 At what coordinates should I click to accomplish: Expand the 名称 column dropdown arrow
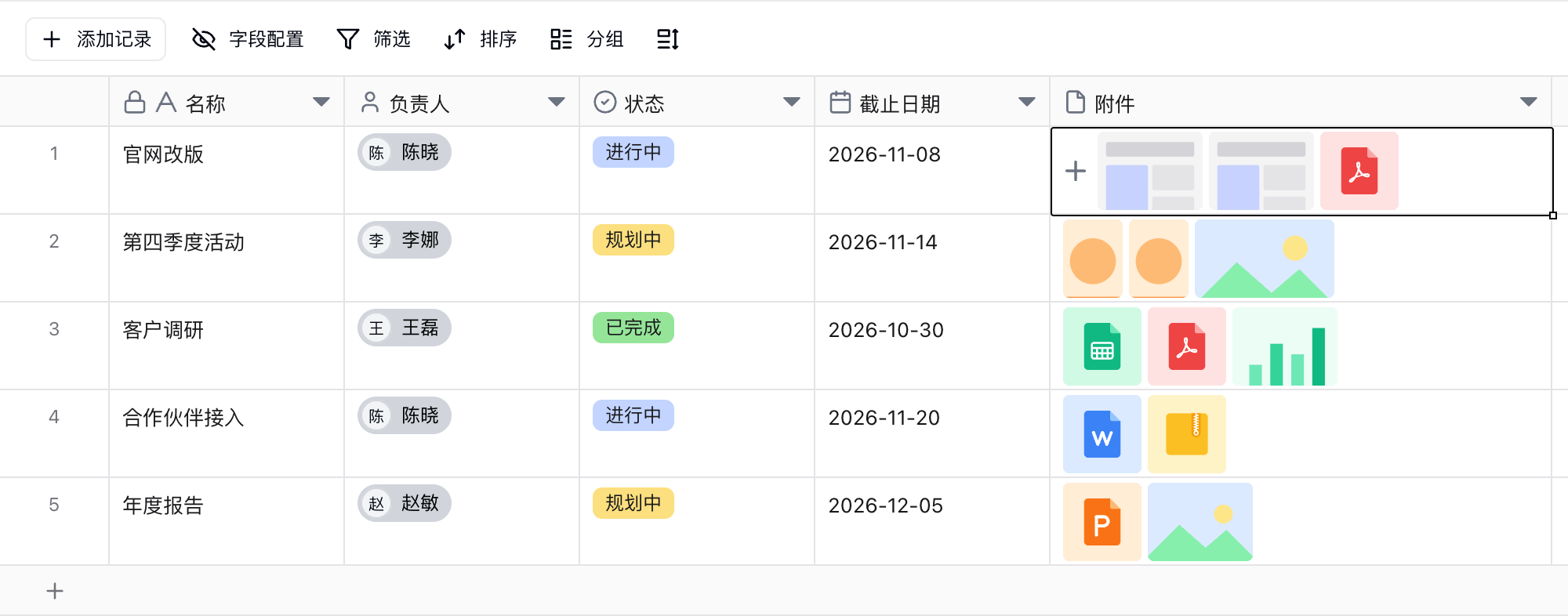tap(321, 103)
